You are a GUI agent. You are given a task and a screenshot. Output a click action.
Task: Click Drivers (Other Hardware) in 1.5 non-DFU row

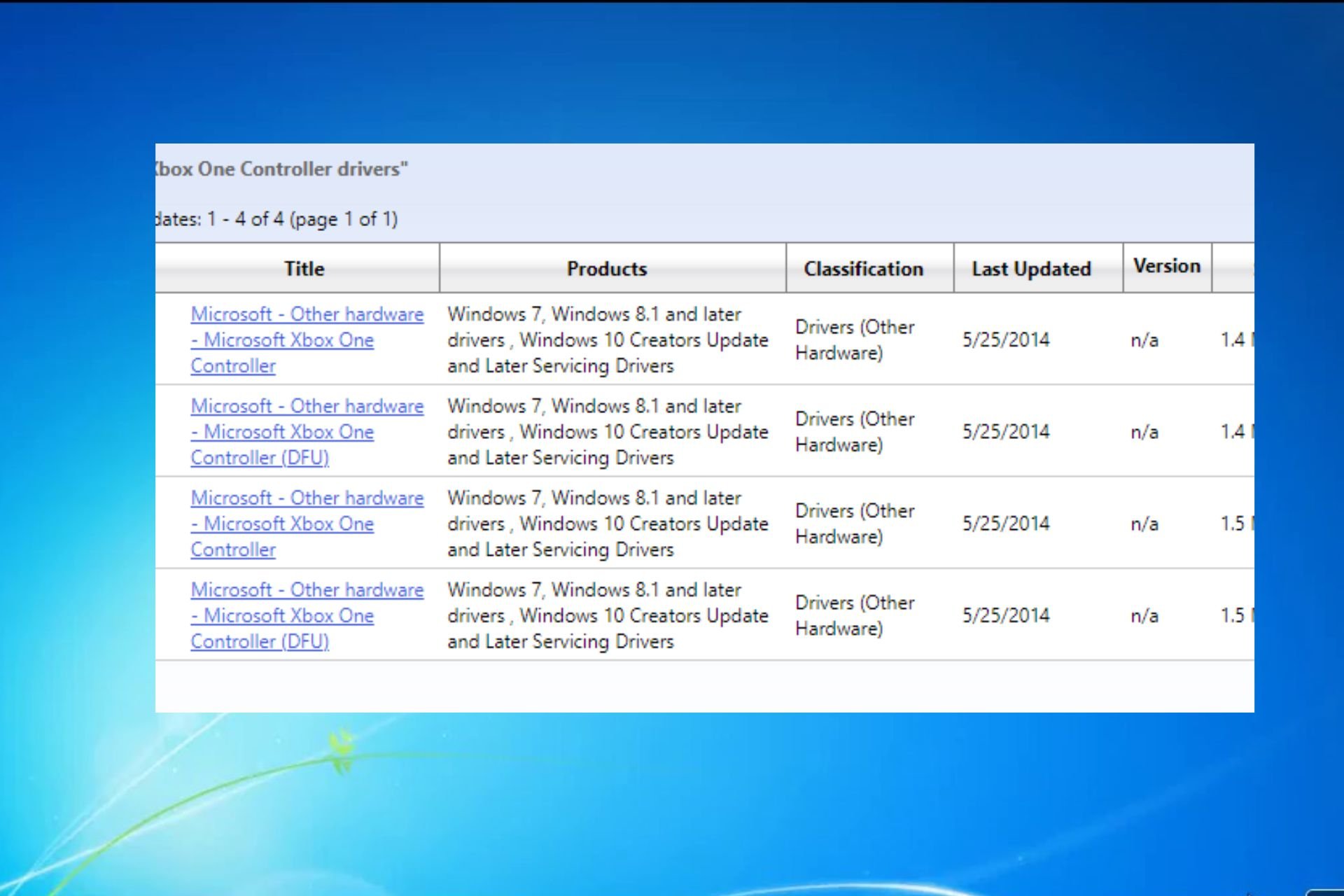click(855, 524)
